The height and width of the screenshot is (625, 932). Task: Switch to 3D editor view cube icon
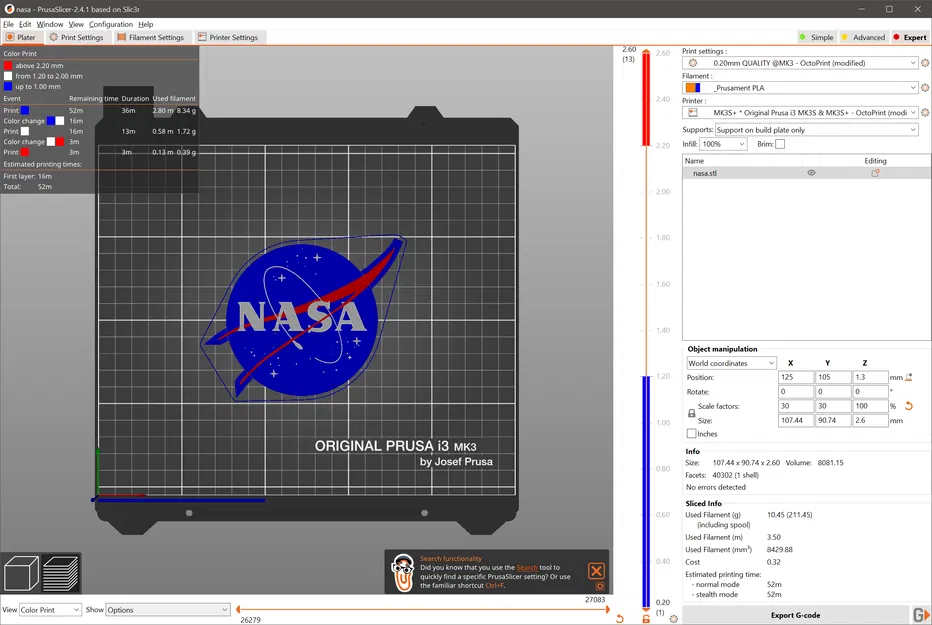tap(22, 574)
